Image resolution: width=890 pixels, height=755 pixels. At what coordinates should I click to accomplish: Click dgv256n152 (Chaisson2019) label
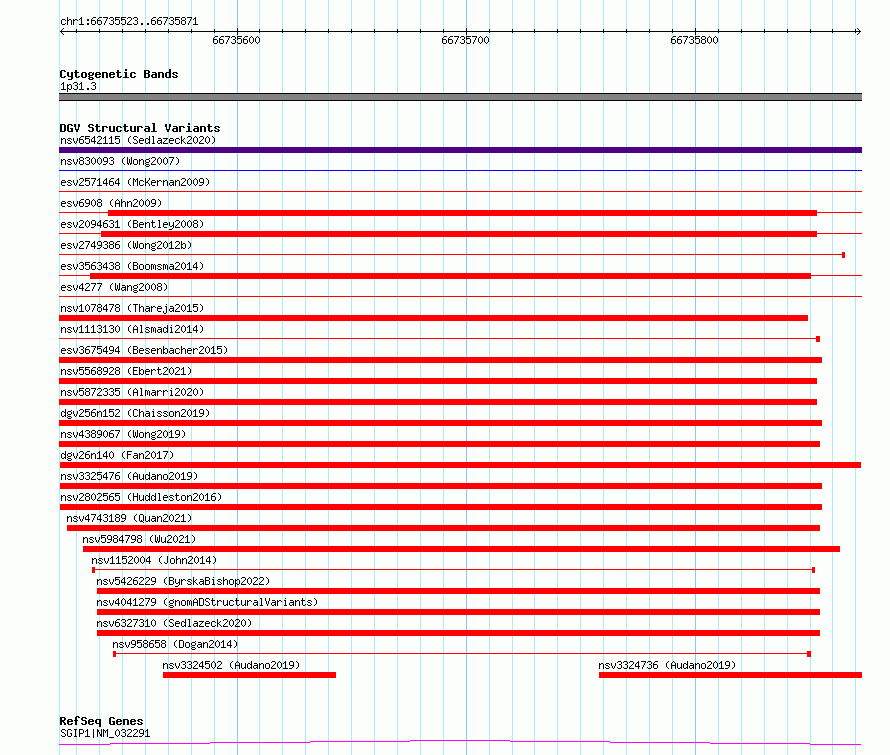click(135, 413)
